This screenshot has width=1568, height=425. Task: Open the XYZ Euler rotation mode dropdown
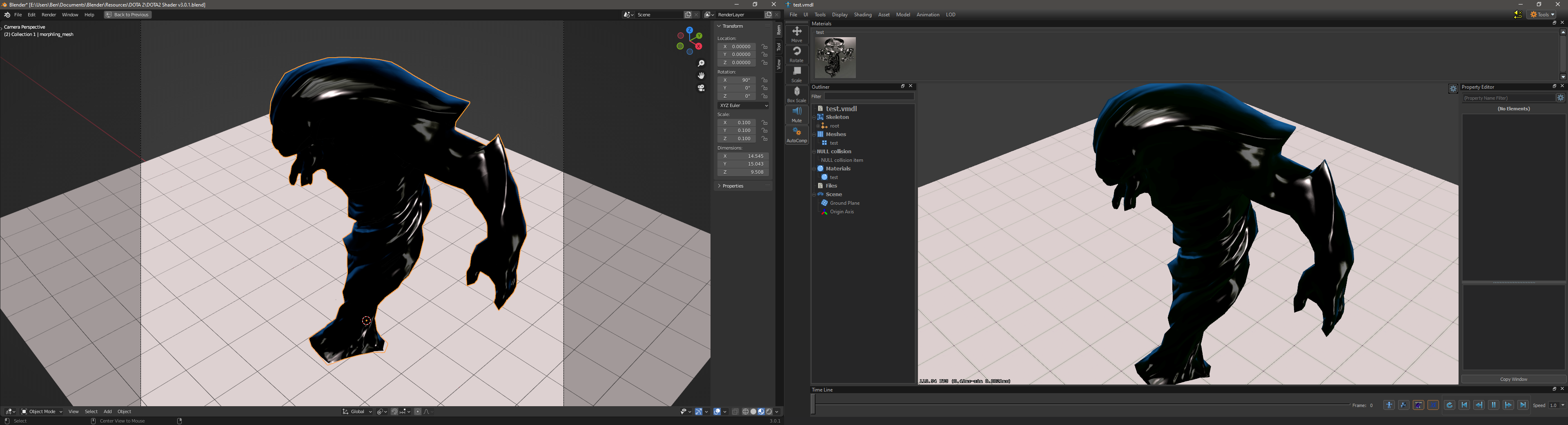[x=743, y=106]
